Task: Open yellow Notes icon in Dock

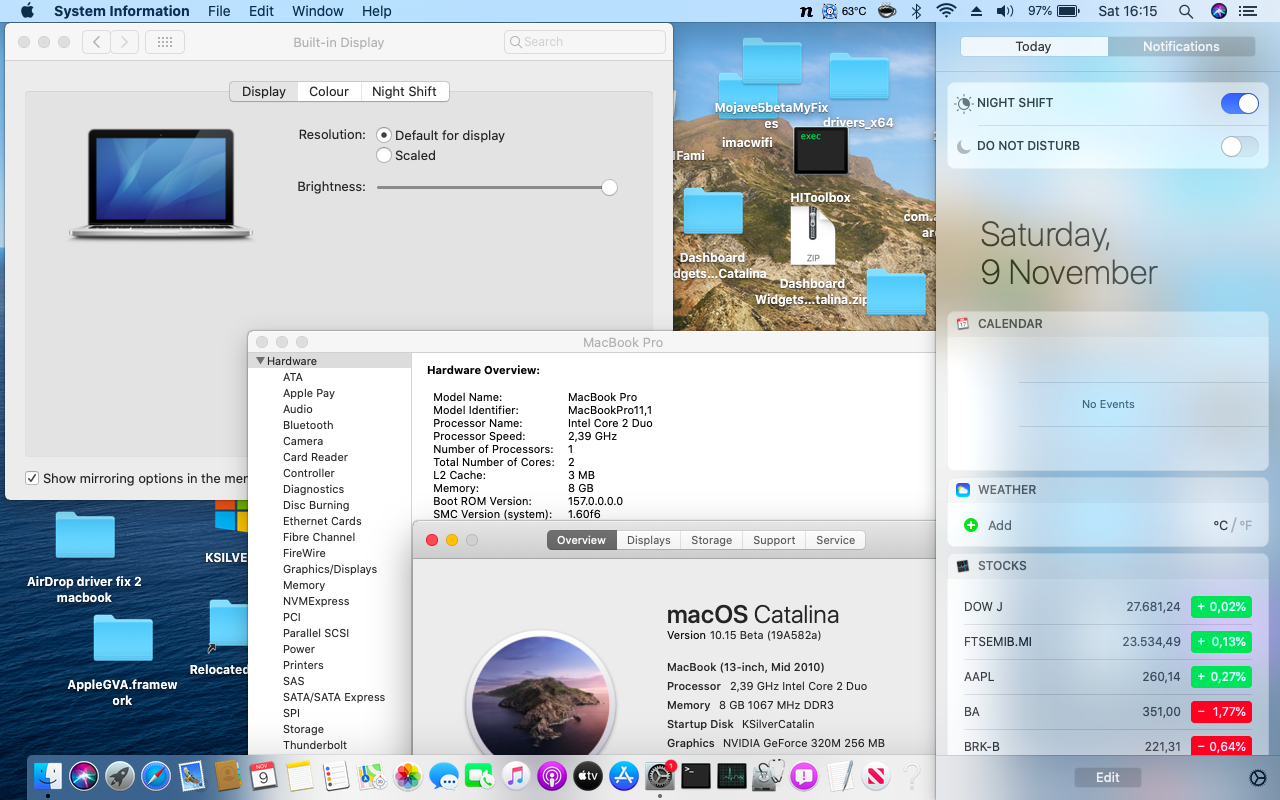Action: (x=300, y=775)
